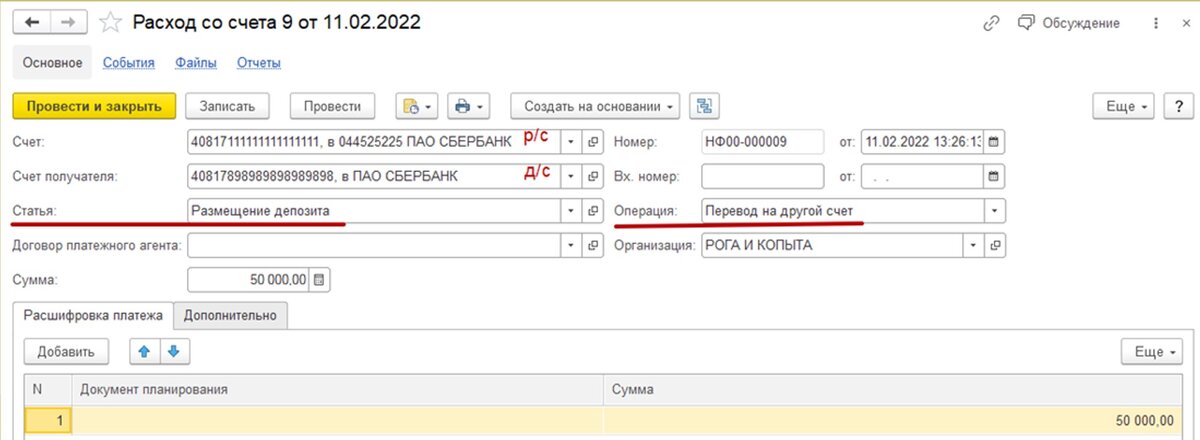
Task: Move row up with blue arrow
Action: [145, 352]
